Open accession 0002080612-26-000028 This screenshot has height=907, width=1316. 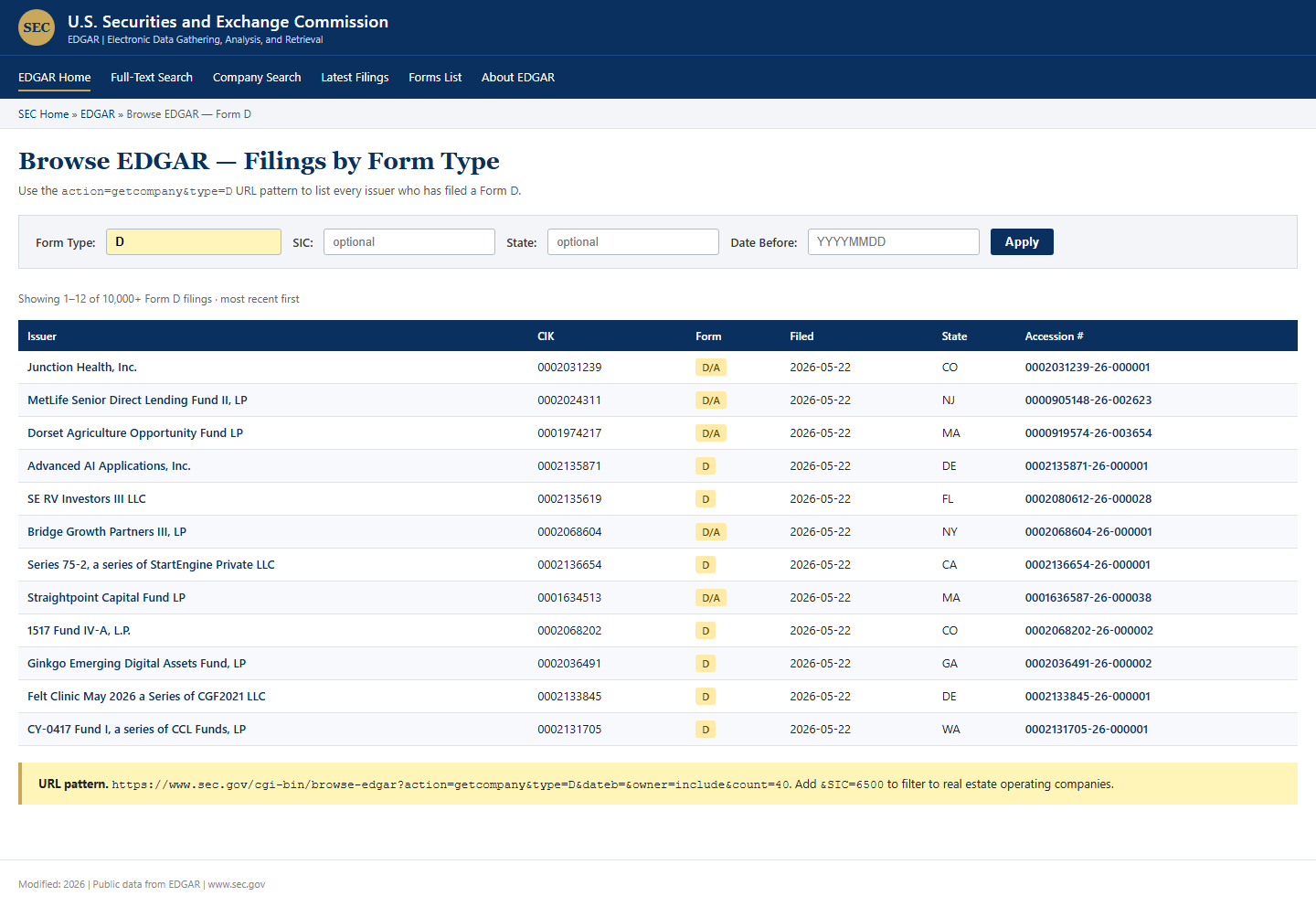click(1088, 499)
